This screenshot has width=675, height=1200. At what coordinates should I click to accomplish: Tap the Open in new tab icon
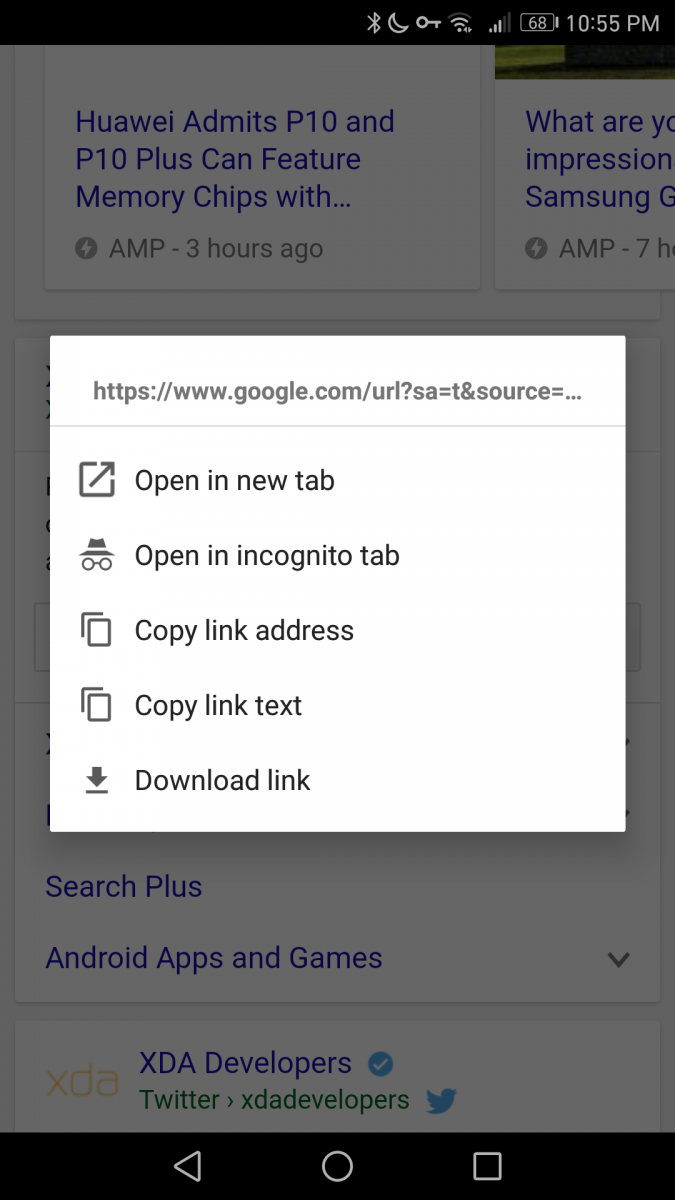pyautogui.click(x=97, y=480)
